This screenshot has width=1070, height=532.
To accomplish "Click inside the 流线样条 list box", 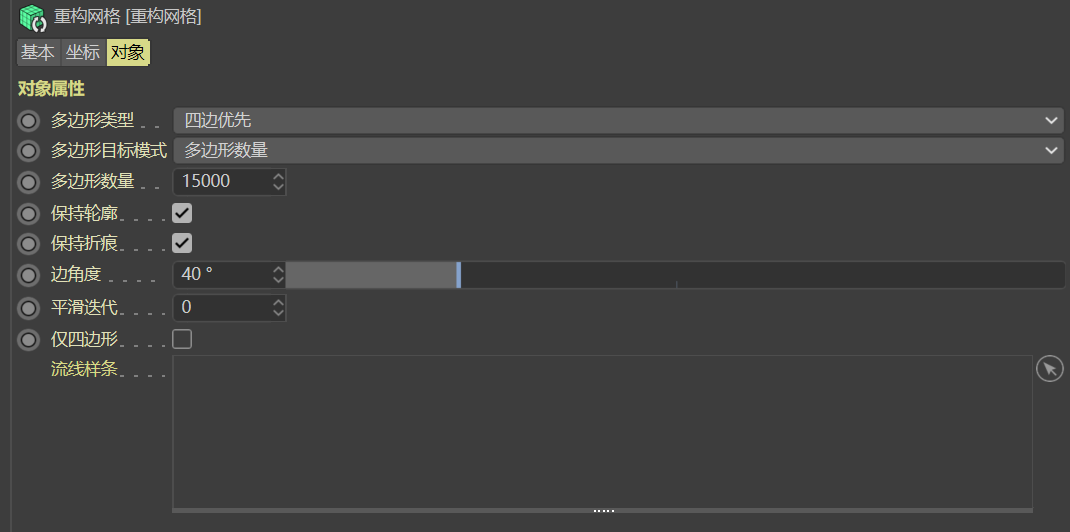I will 603,432.
